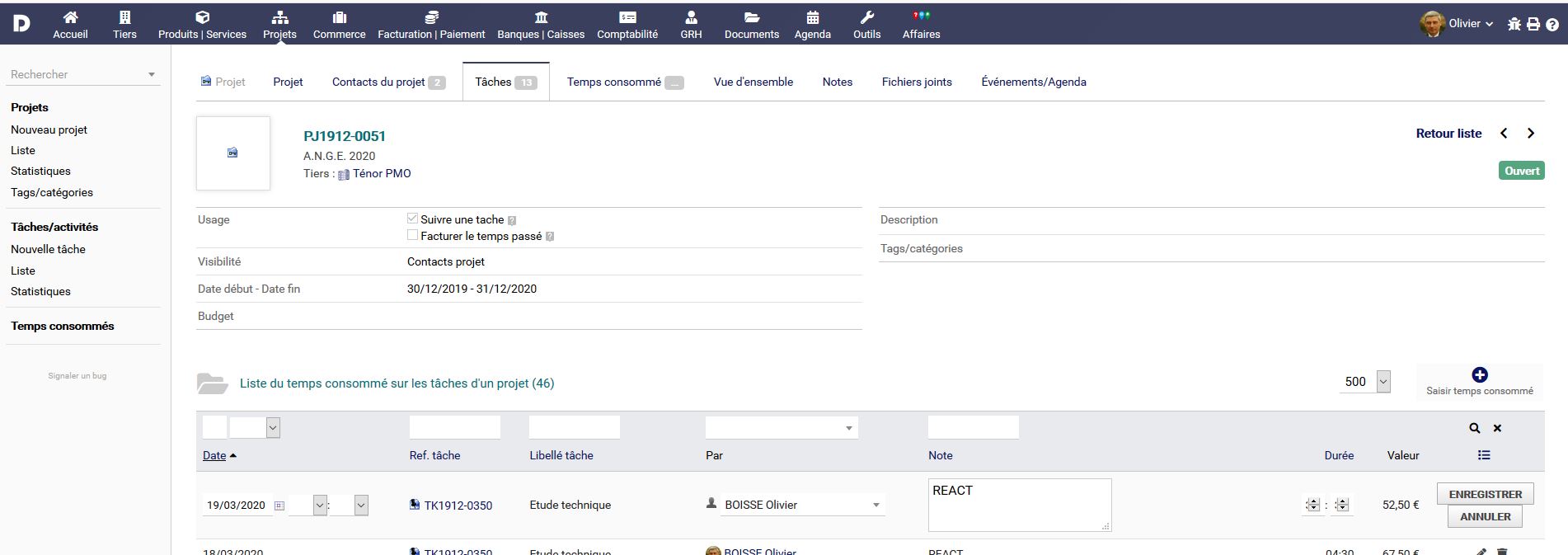
Task: Click the project logo thumbnail
Action: pyautogui.click(x=233, y=153)
